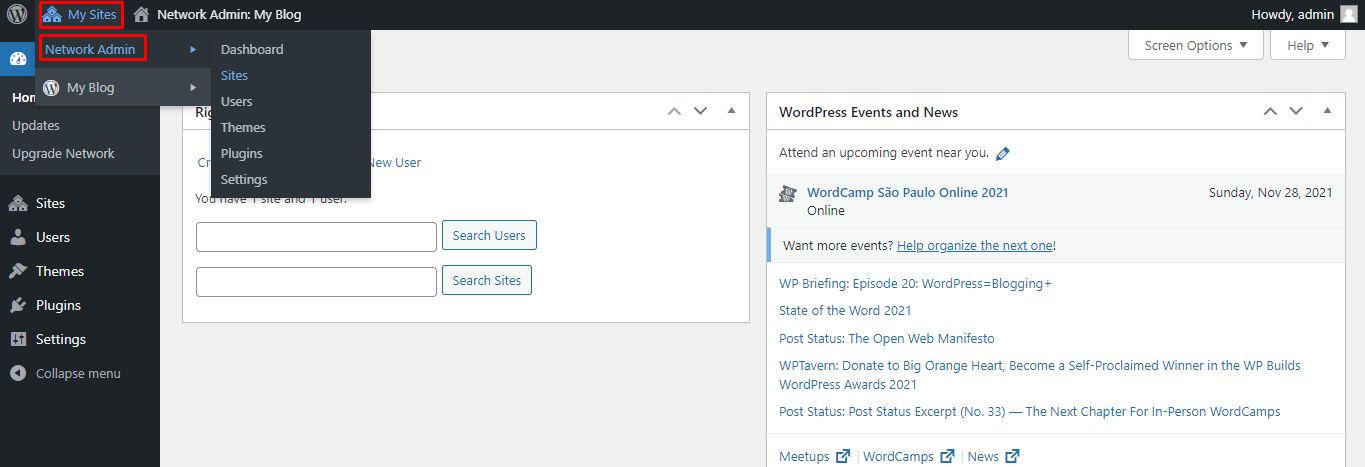Click the WordPress logo in admin bar
The image size is (1365, 467).
(17, 14)
